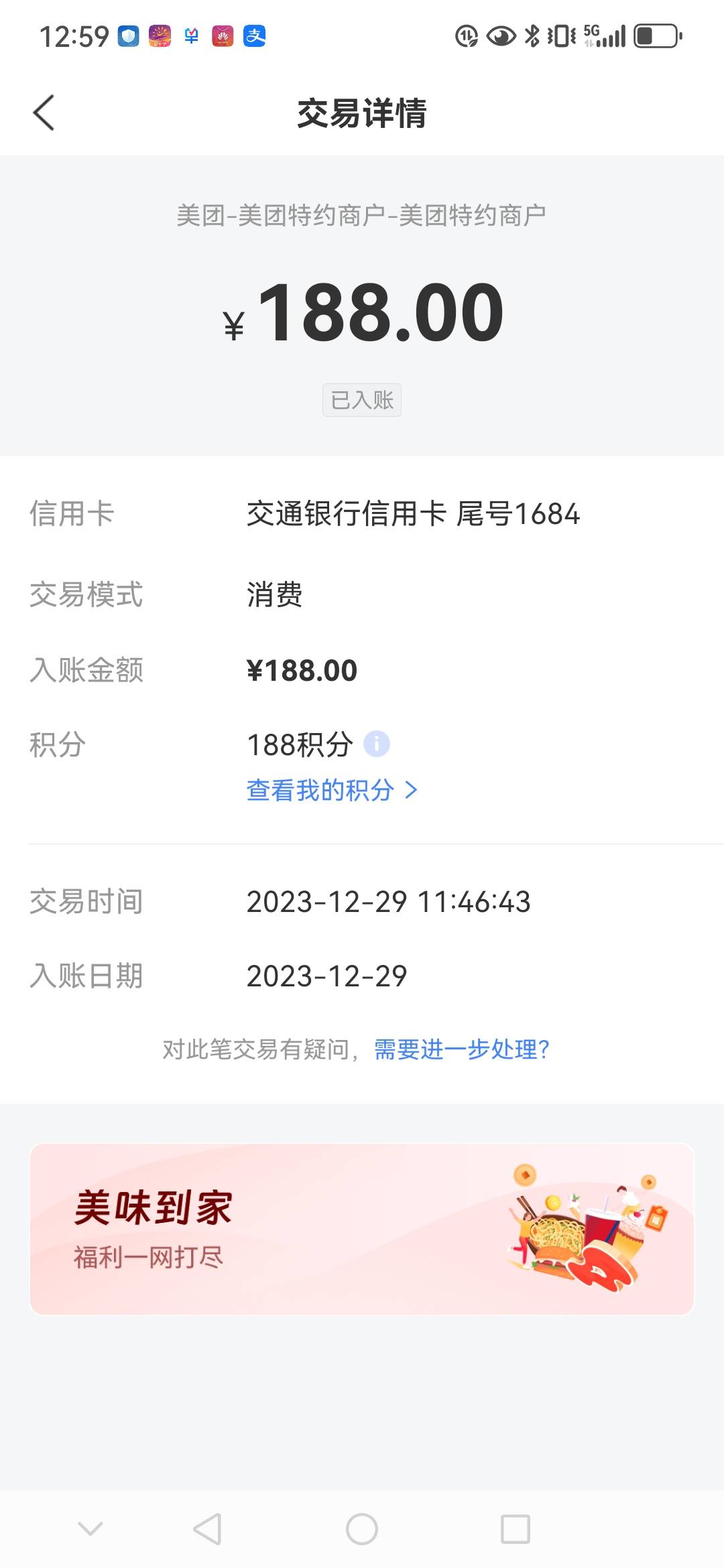Tap 需要进一步处理? link

pyautogui.click(x=462, y=1049)
